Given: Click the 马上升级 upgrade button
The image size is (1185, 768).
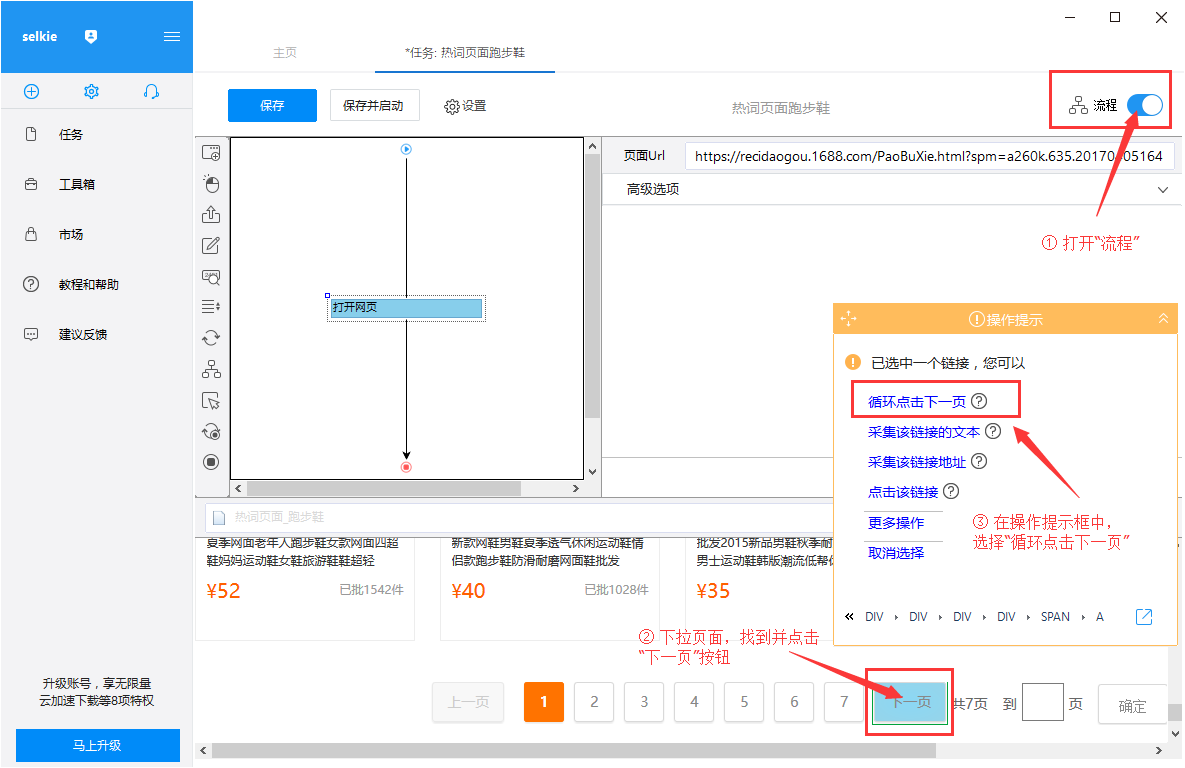Looking at the screenshot, I should (x=97, y=745).
